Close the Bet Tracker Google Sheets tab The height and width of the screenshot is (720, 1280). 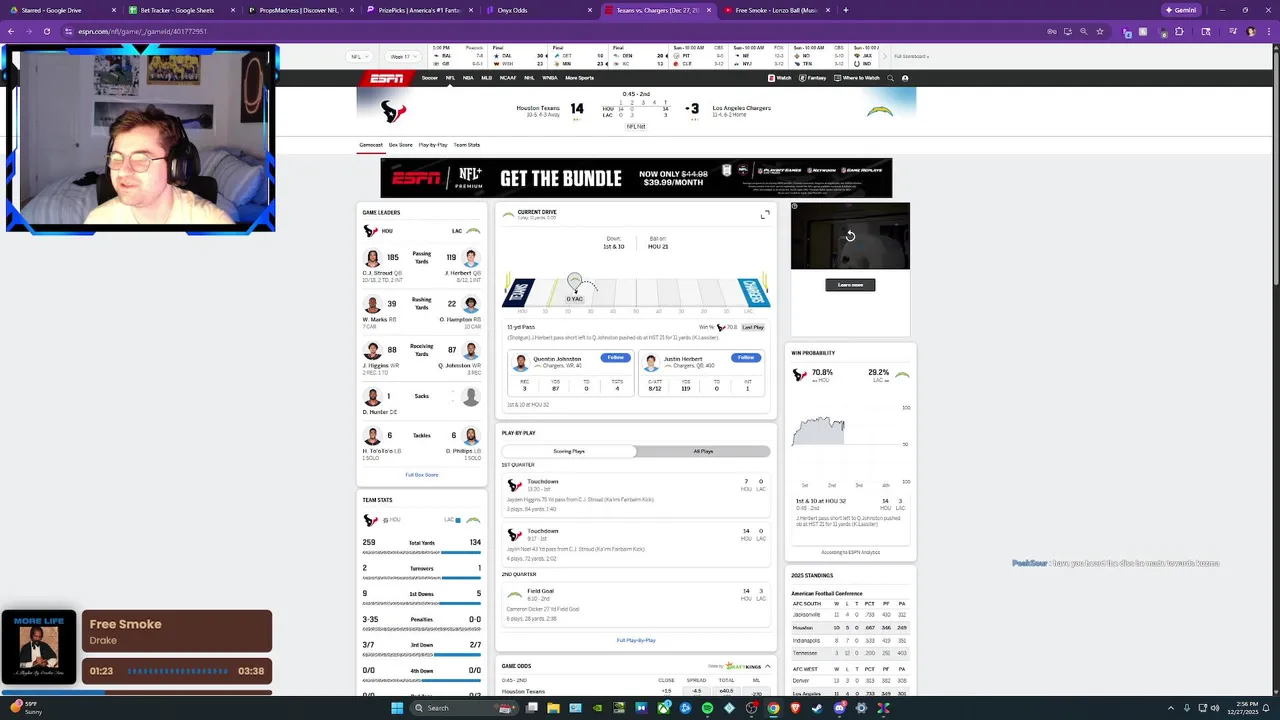pos(233,10)
